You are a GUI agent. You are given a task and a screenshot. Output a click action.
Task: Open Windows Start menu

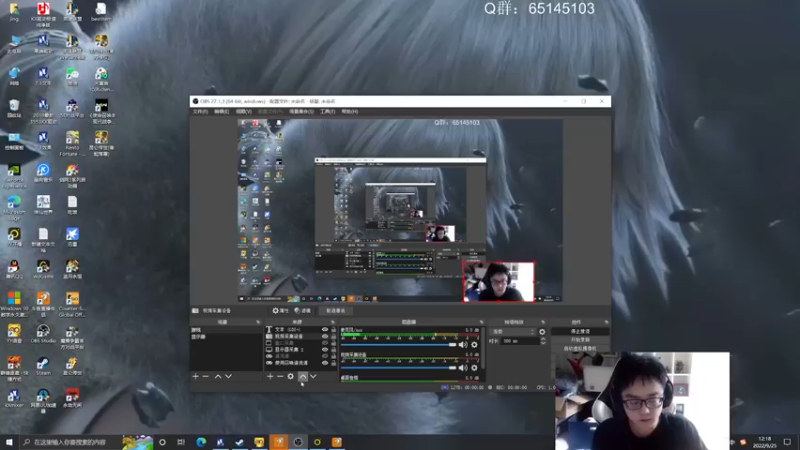pos(9,442)
